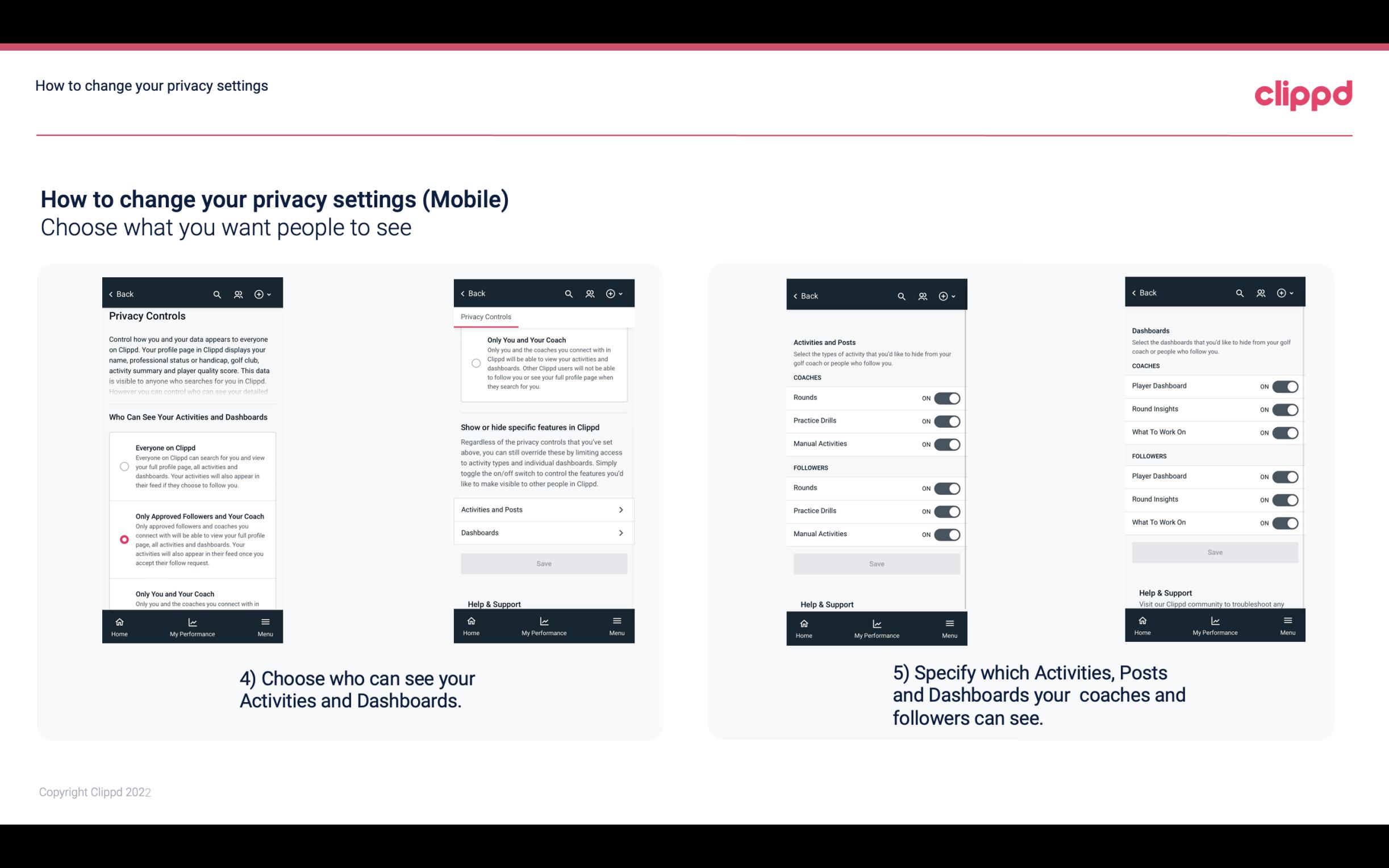Expand Activities and Posts section chevron
This screenshot has height=868, width=1389.
coord(621,510)
